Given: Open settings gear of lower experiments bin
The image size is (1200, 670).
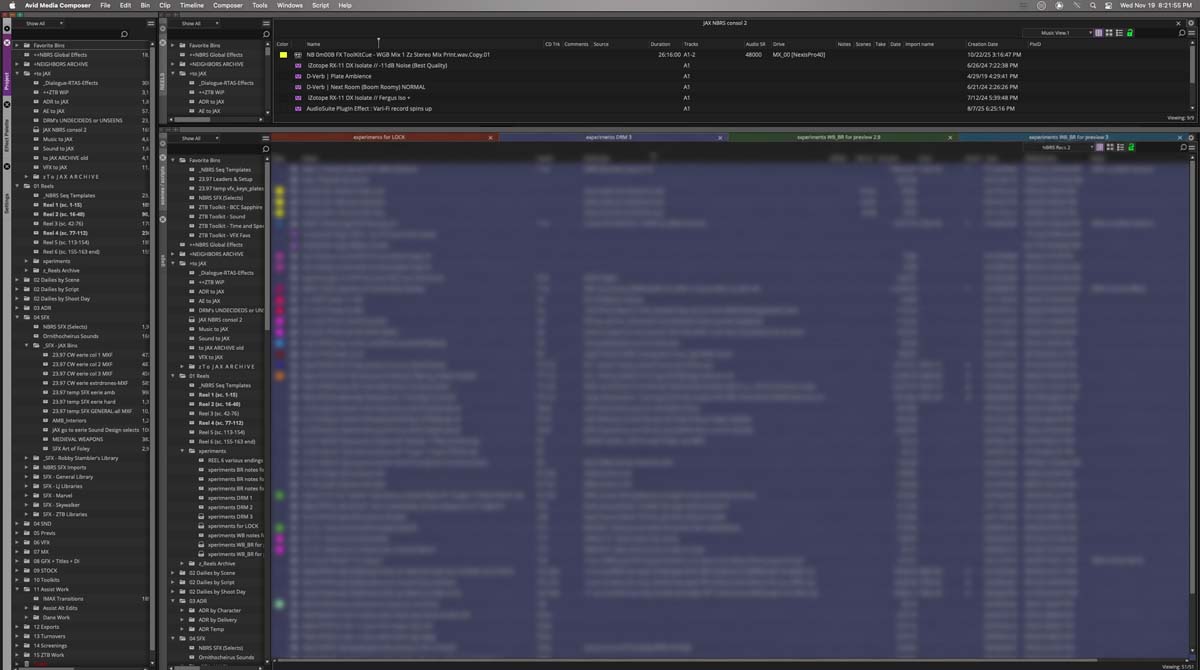Looking at the screenshot, I should [x=1192, y=136].
